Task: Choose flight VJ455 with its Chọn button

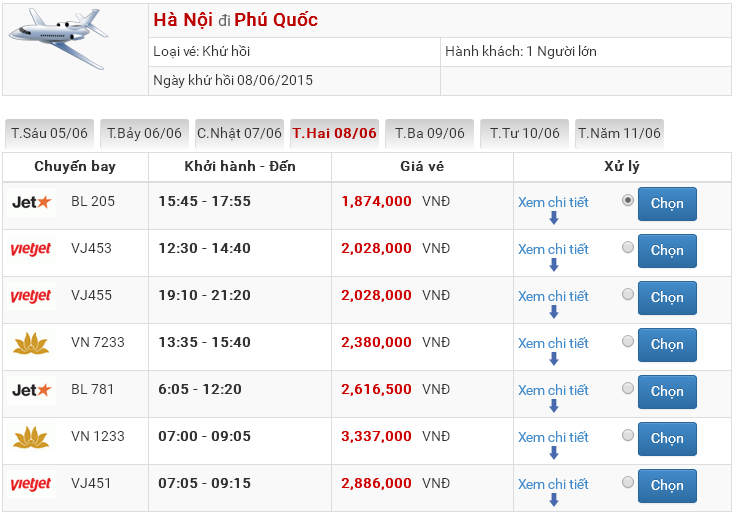Action: point(667,298)
